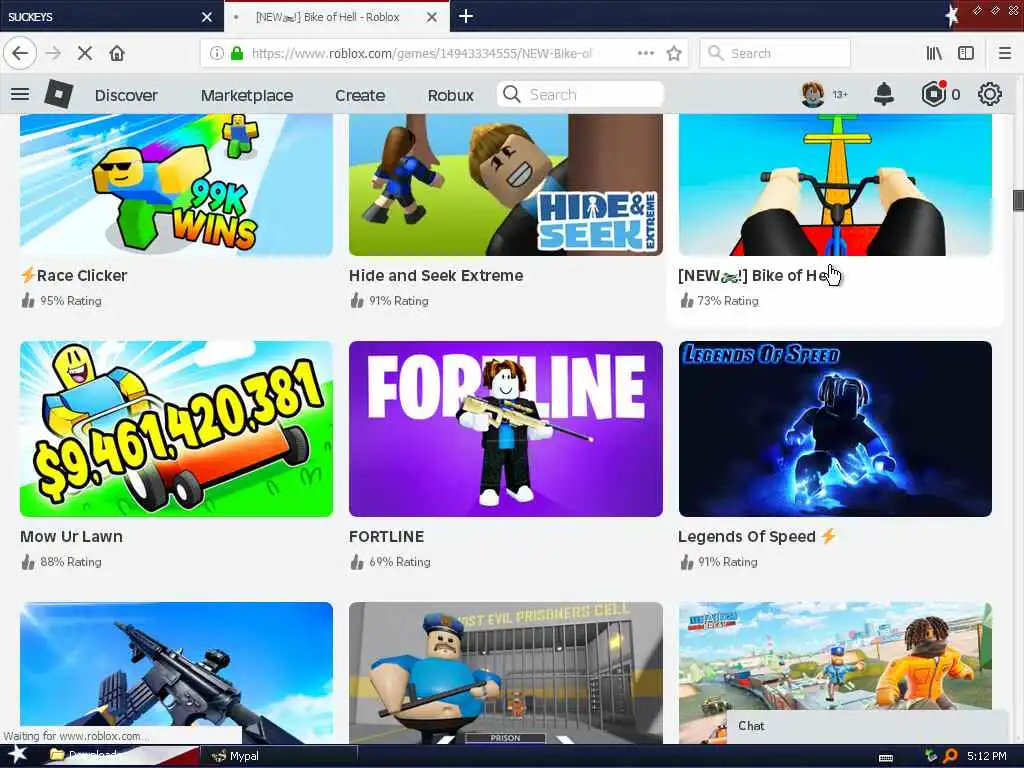Close the SUCKEYS tab

pyautogui.click(x=207, y=17)
